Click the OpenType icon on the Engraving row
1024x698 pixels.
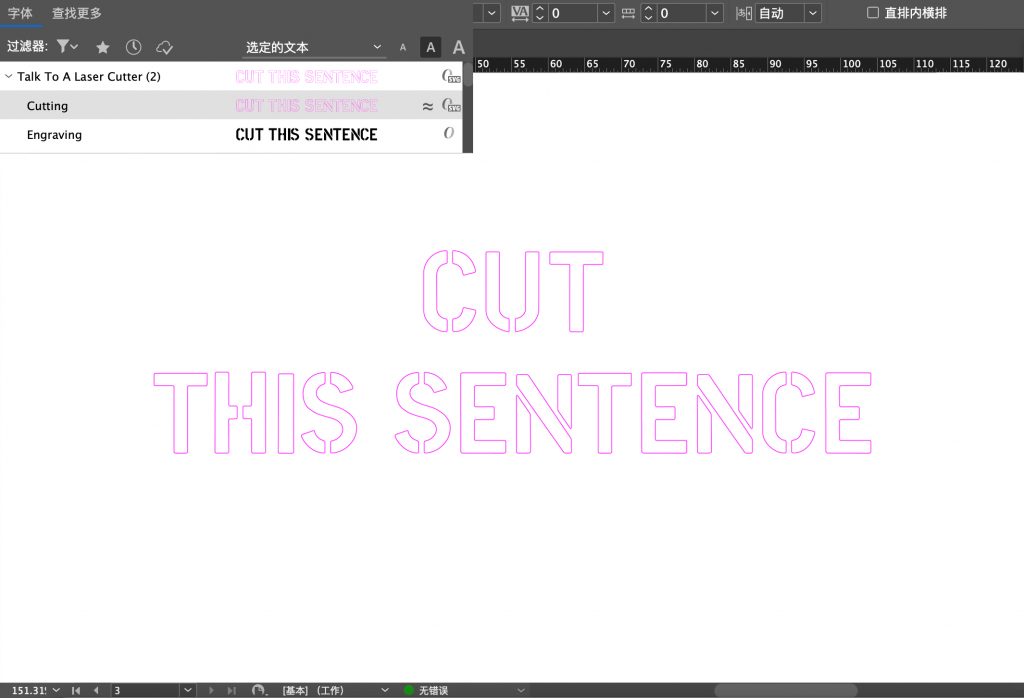pos(449,133)
